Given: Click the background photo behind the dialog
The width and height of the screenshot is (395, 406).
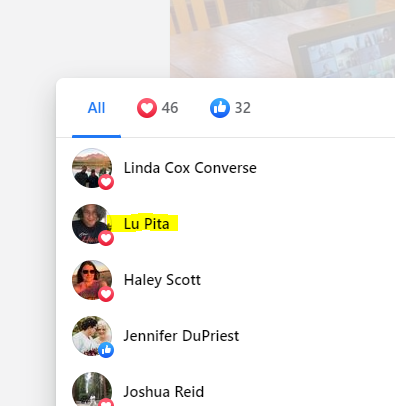Looking at the screenshot, I should [283, 39].
